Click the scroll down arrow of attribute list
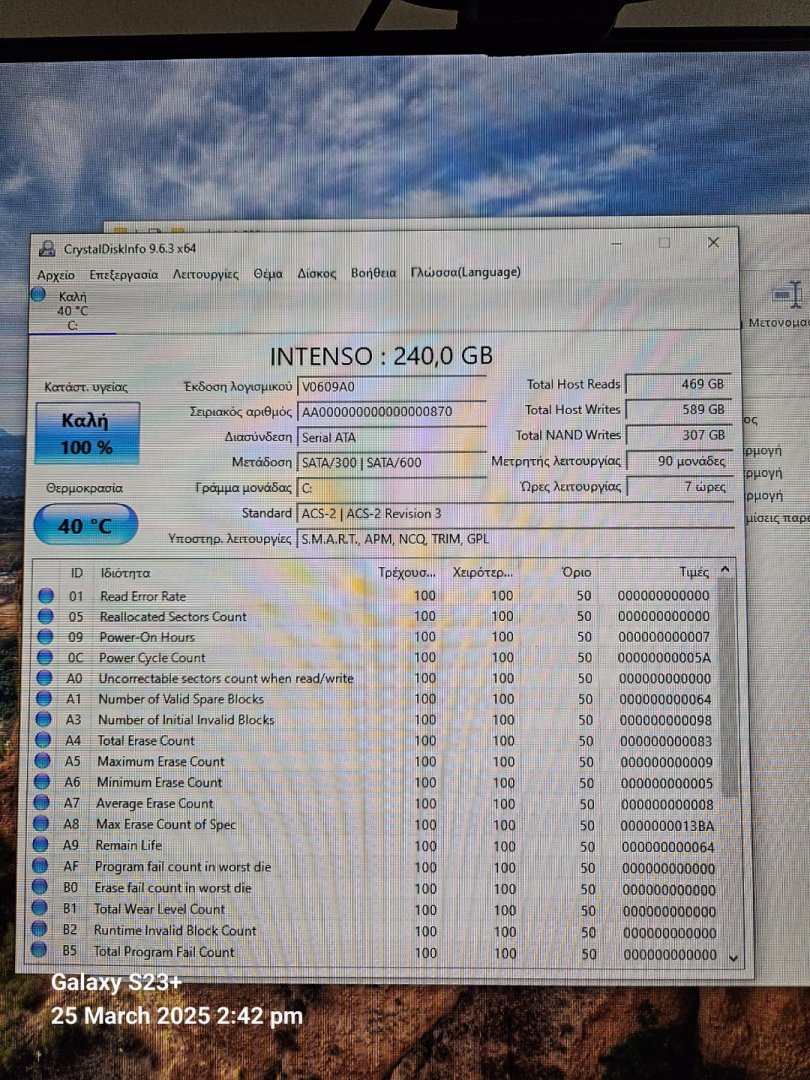 [x=734, y=957]
